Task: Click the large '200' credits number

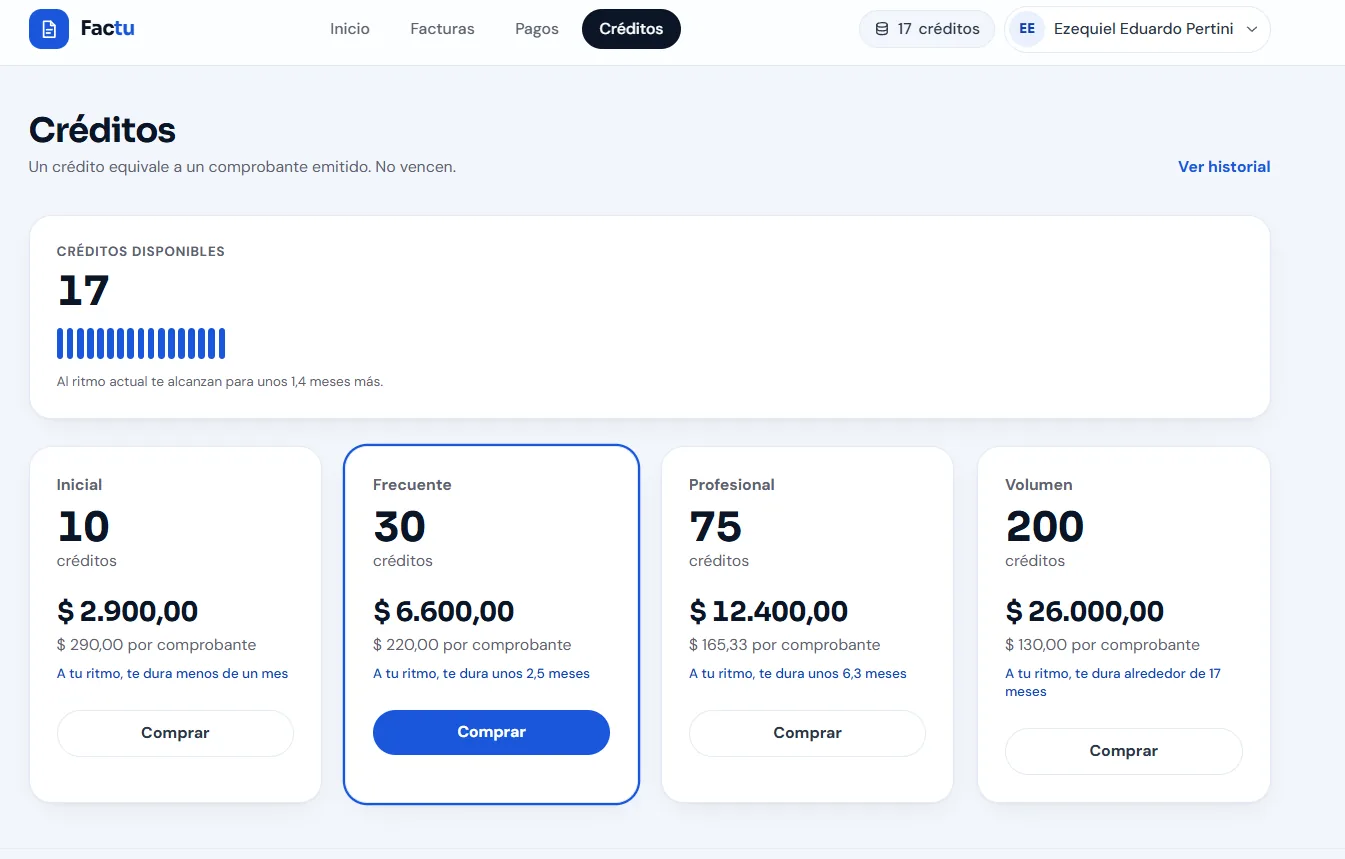Action: point(1045,527)
